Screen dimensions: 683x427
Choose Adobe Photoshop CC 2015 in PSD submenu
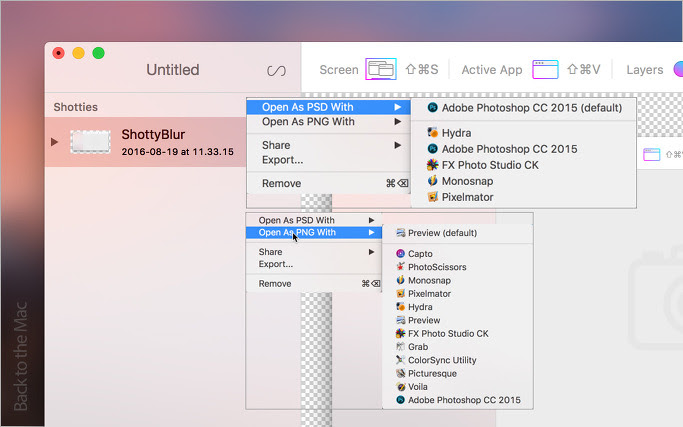point(524,149)
